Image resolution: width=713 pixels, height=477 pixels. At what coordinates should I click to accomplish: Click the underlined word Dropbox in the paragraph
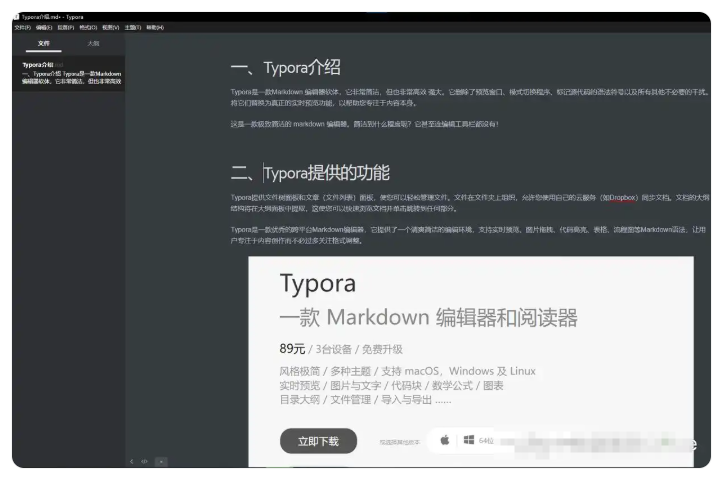tap(623, 198)
